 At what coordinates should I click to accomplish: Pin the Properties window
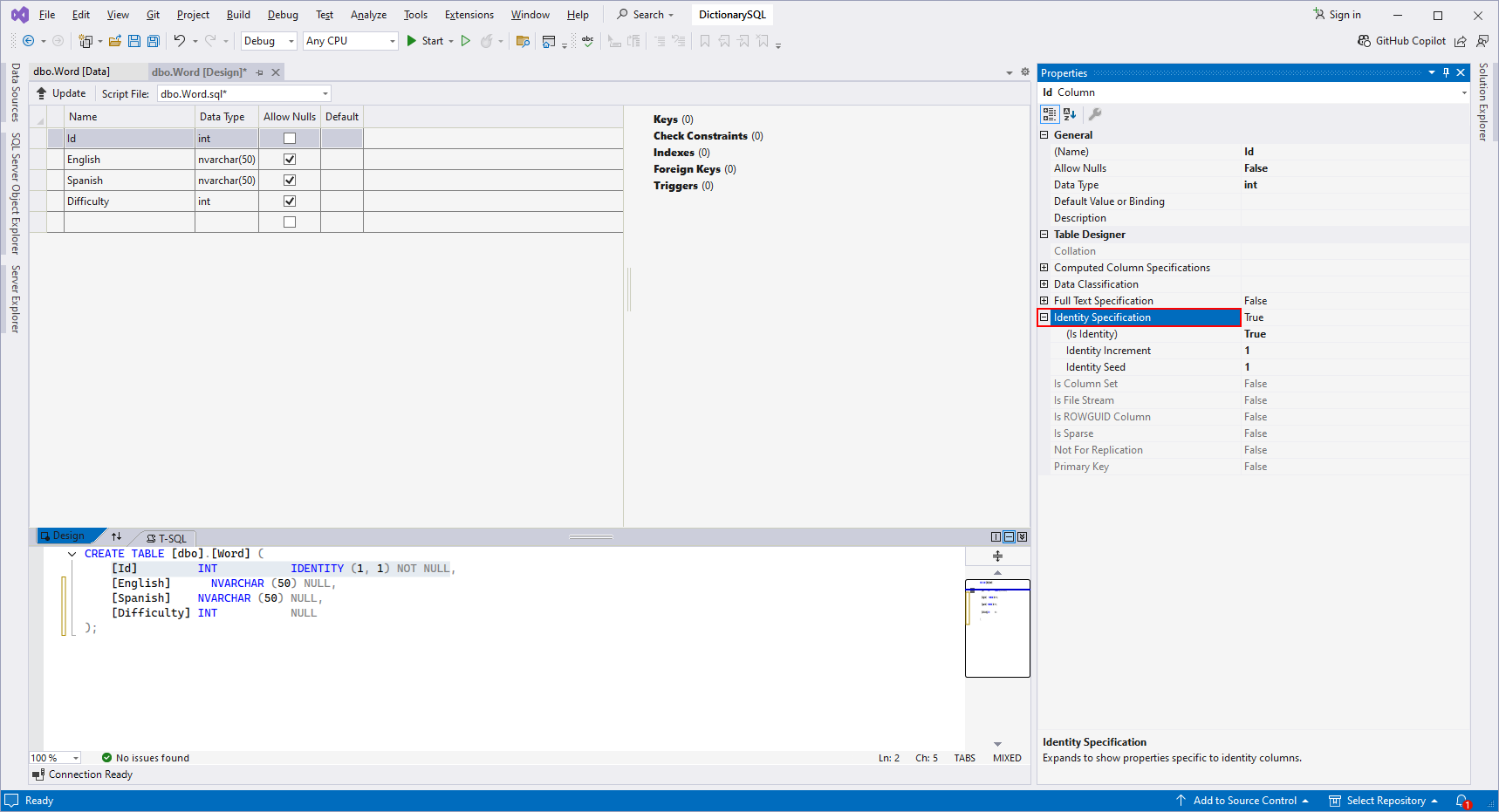click(x=1446, y=72)
